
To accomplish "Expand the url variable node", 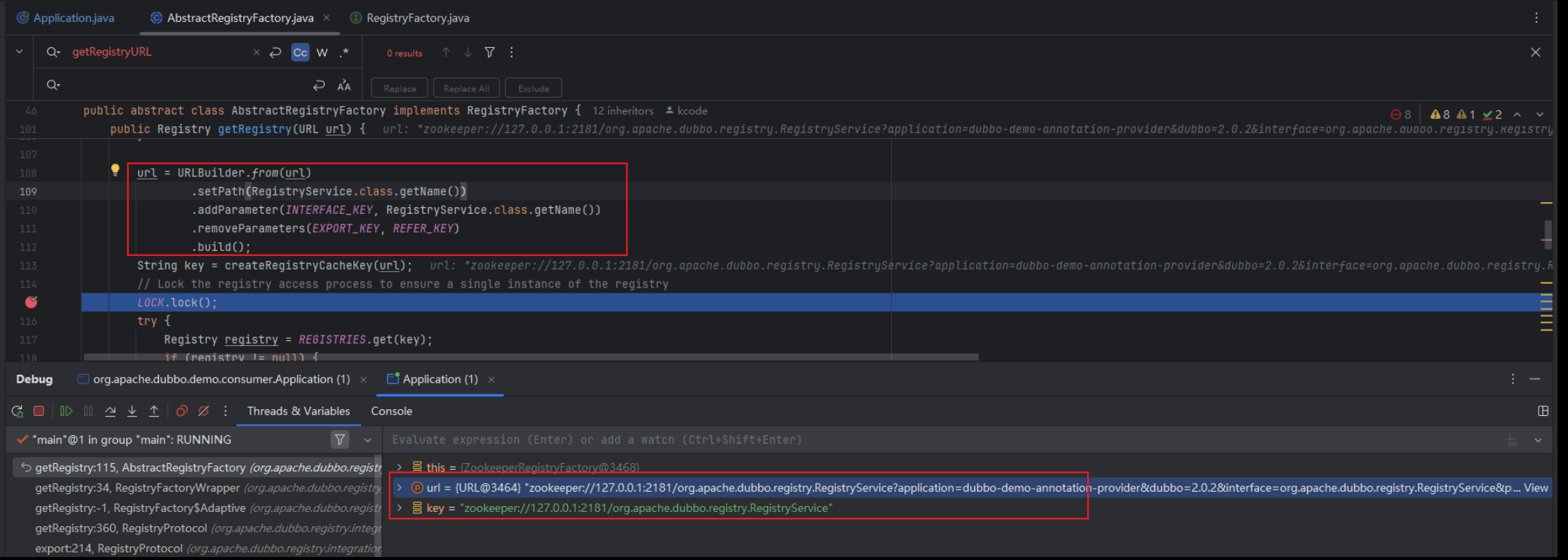I will coord(399,488).
